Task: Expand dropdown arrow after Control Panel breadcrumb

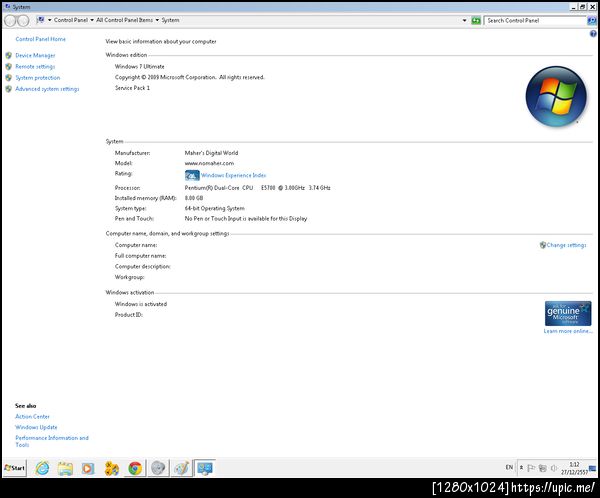Action: coord(92,20)
